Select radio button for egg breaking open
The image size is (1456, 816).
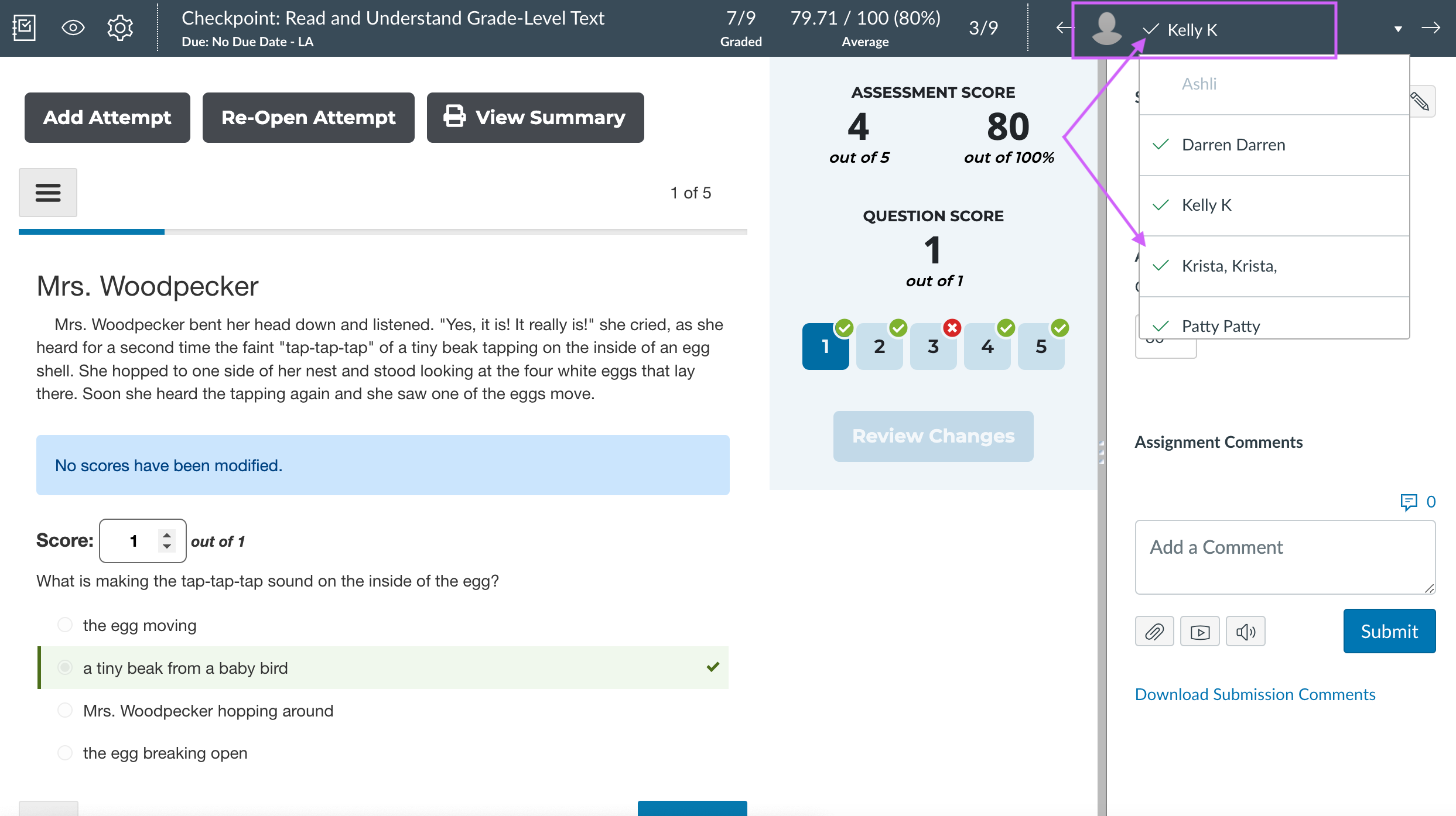click(65, 753)
